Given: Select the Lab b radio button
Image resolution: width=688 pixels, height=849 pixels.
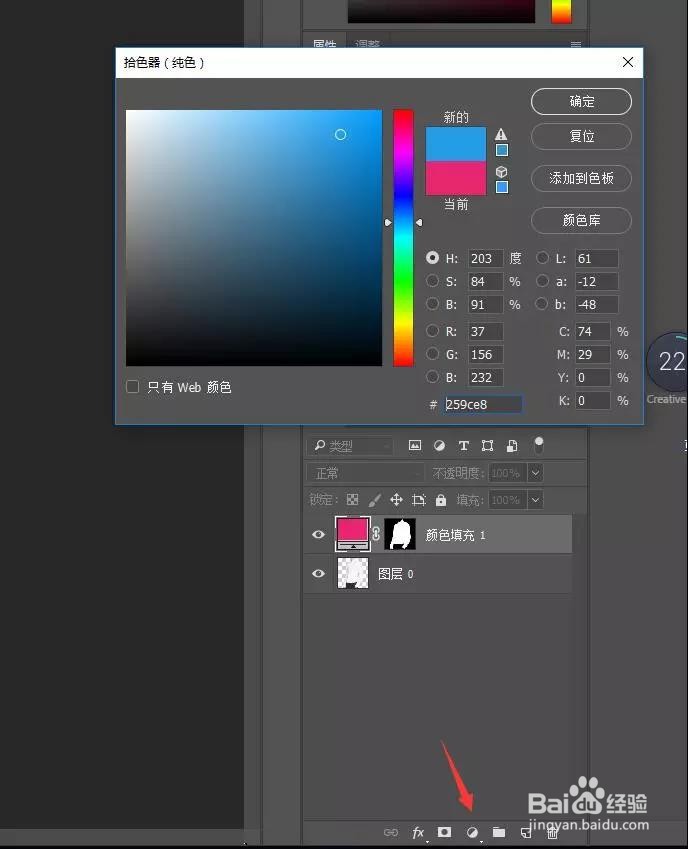Looking at the screenshot, I should click(542, 304).
